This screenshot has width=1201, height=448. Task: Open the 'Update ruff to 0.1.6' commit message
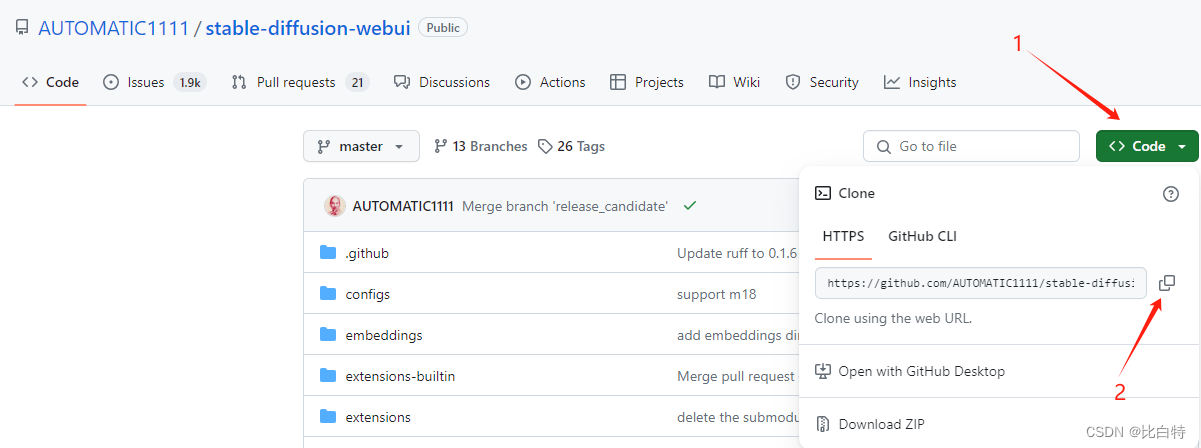click(738, 253)
